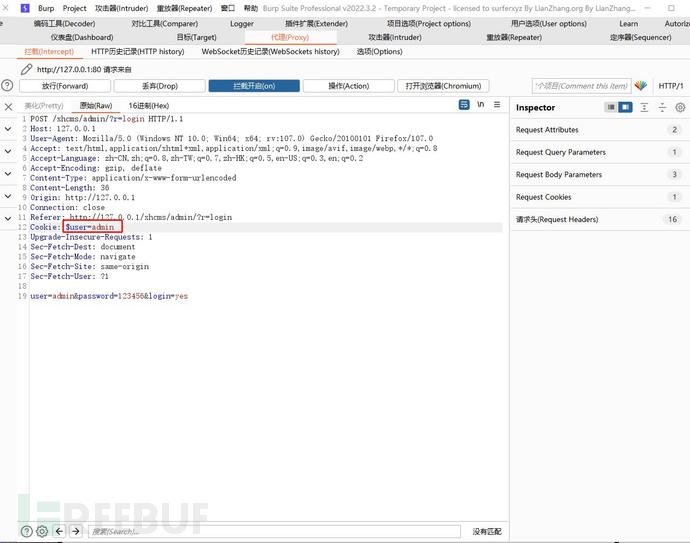Open the editor hamburger menu icon
This screenshot has width=690, height=543.
click(497, 105)
